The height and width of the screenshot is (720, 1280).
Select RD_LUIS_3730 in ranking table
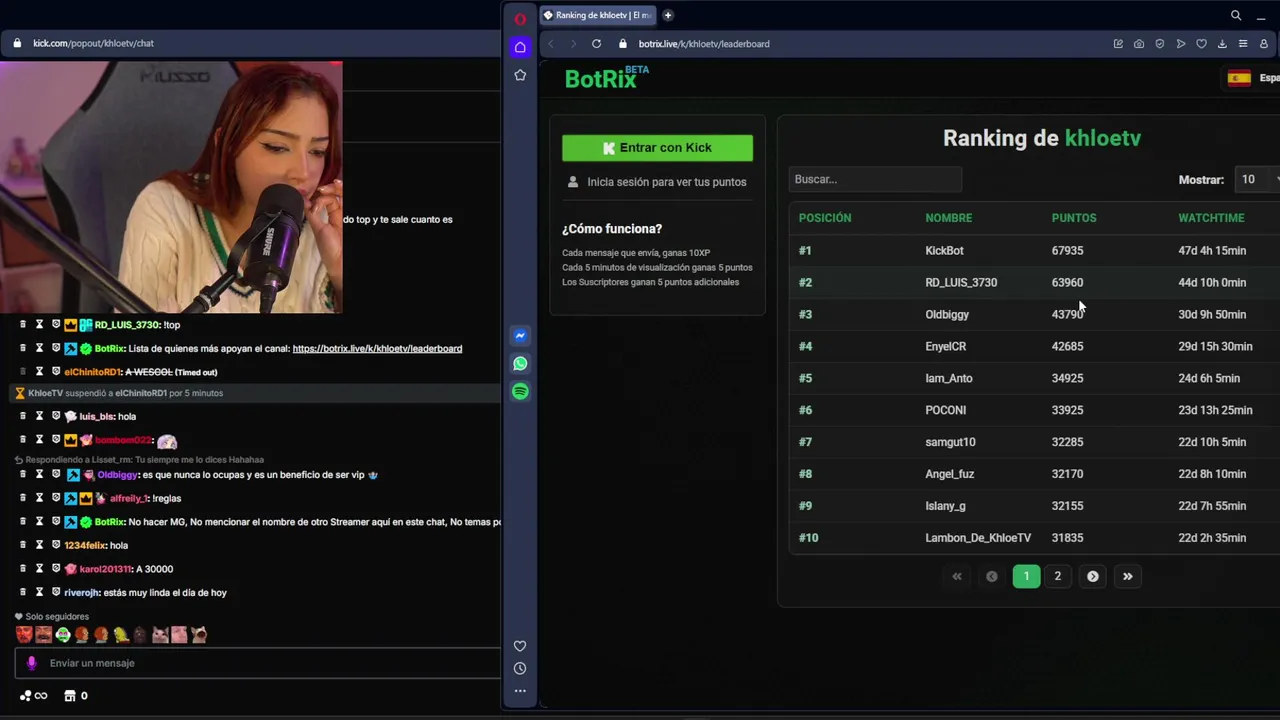(961, 283)
